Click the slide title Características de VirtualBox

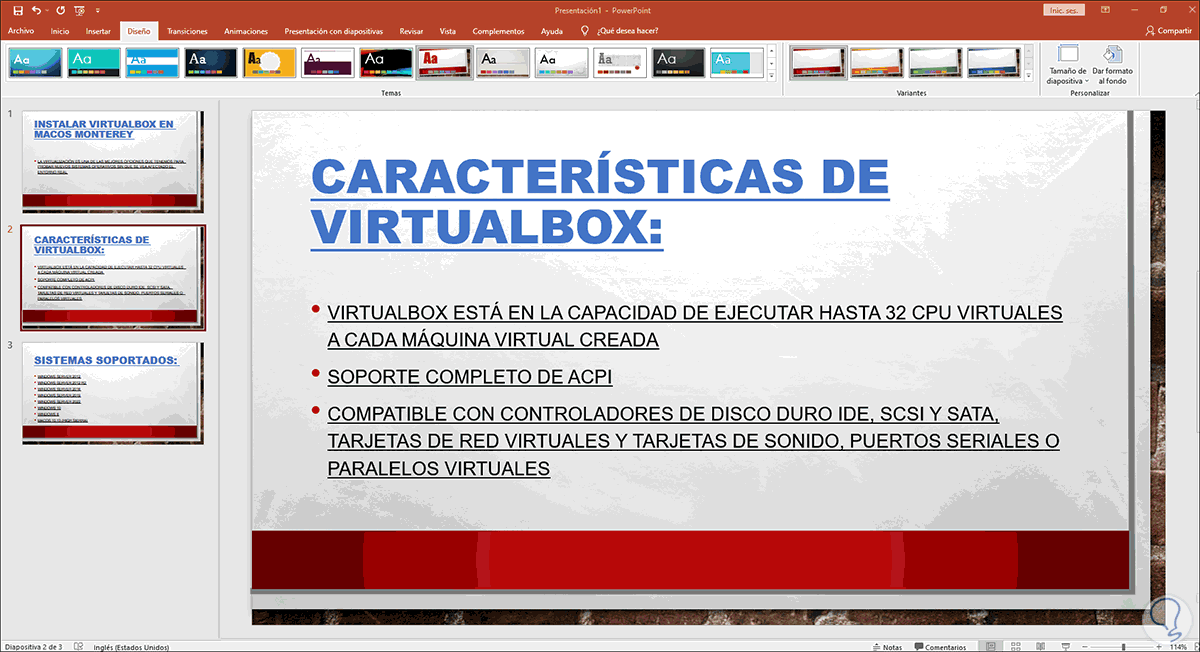point(599,204)
